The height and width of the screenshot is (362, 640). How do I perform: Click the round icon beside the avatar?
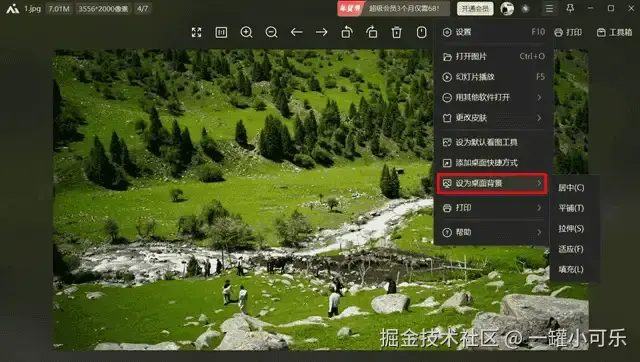[525, 9]
